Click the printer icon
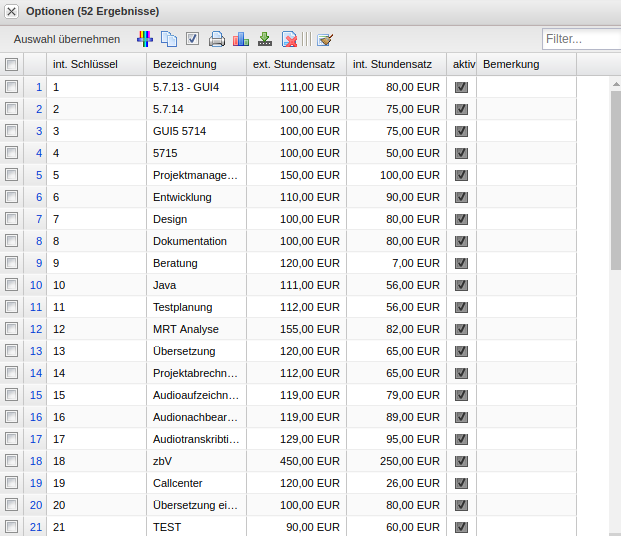This screenshot has height=536, width=621. click(x=217, y=40)
